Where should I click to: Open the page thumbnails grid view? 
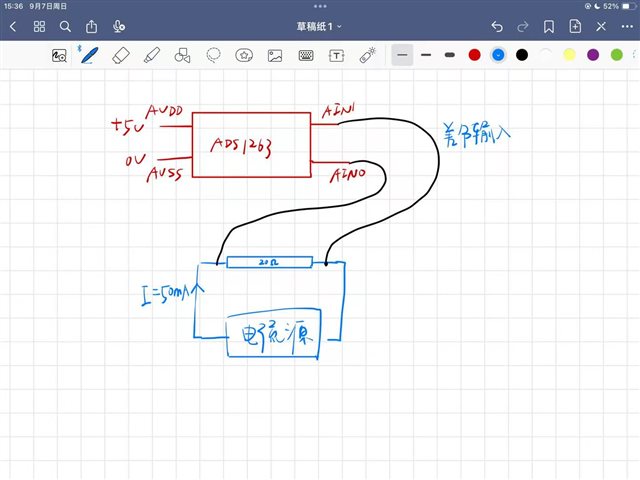click(39, 27)
